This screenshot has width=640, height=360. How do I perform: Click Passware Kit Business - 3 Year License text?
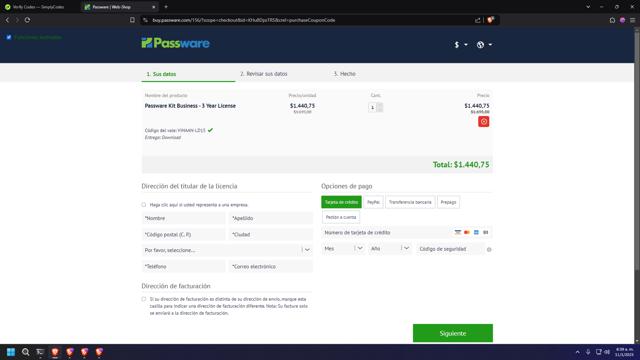pyautogui.click(x=190, y=106)
